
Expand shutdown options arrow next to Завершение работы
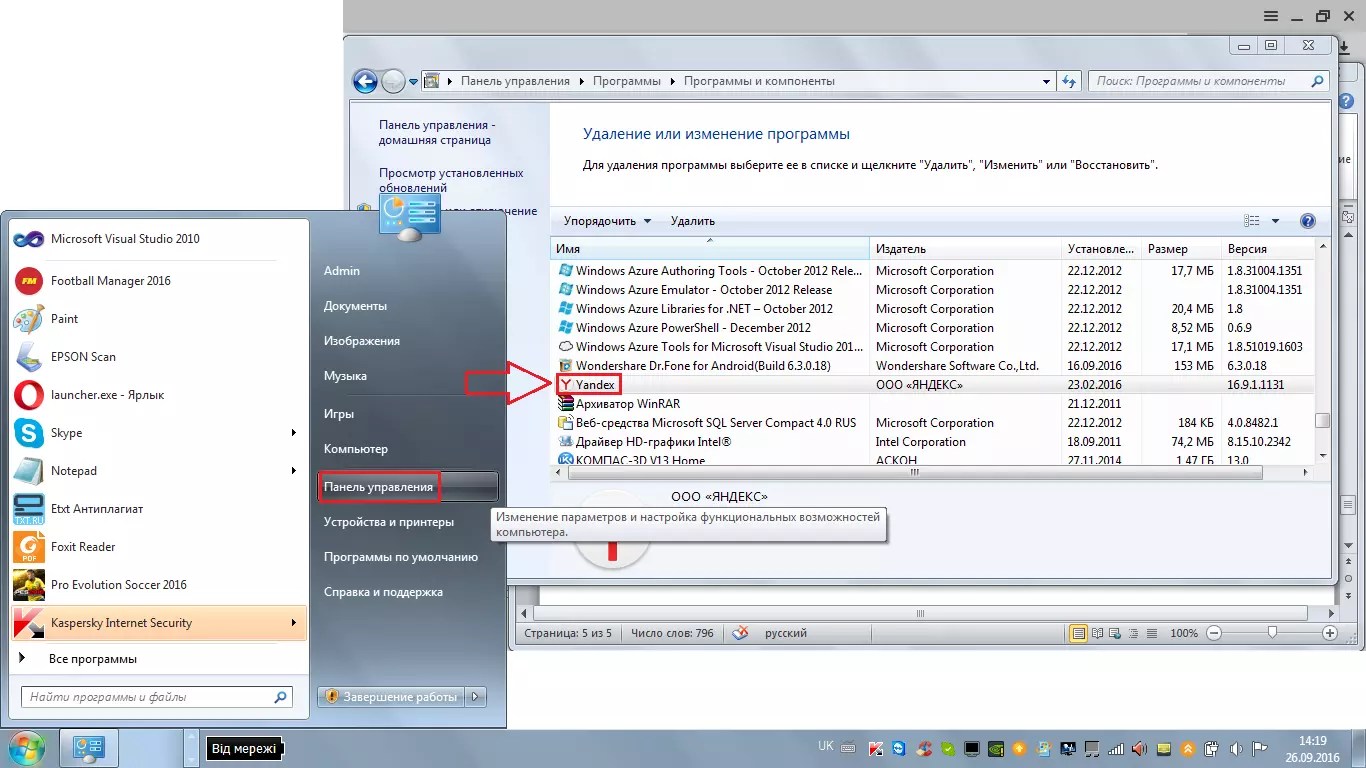(476, 697)
